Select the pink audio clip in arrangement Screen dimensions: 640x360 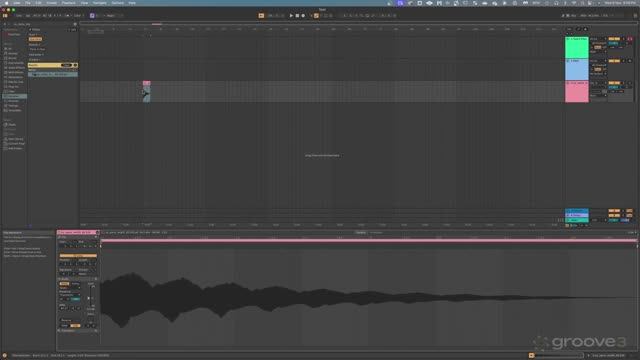coord(147,91)
